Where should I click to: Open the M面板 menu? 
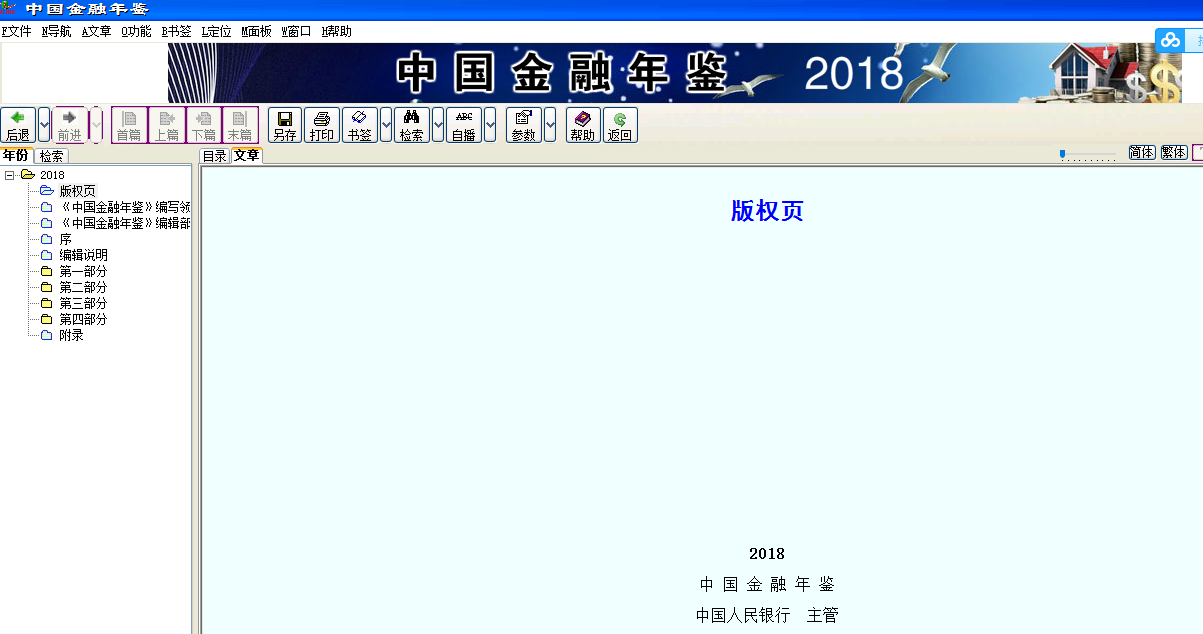coord(256,31)
